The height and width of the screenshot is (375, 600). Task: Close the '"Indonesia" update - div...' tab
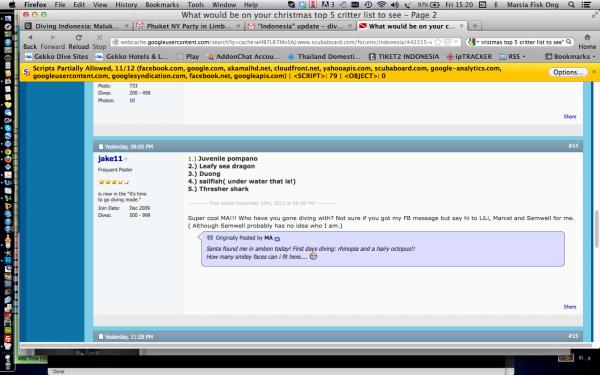pyautogui.click(x=350, y=26)
